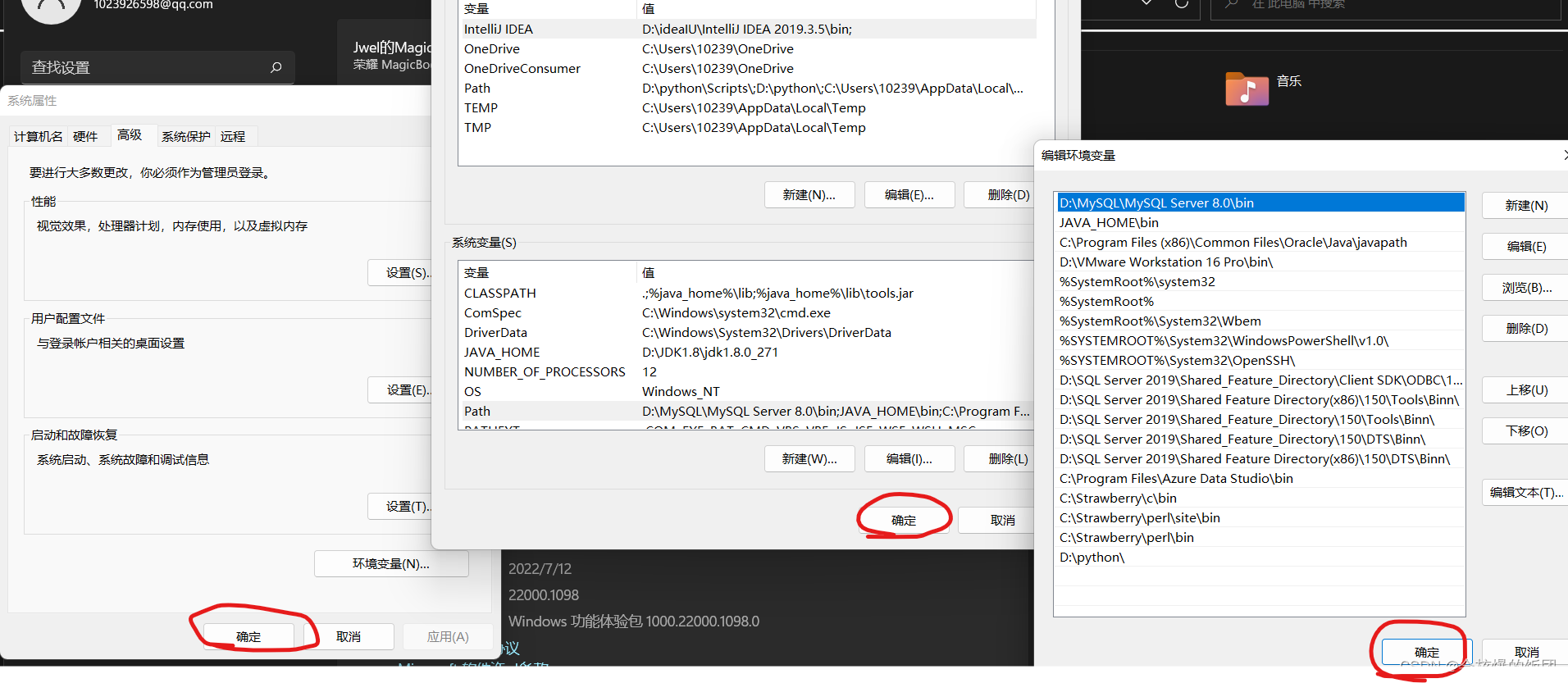Open the Music folder icon in Explorer

(1247, 89)
